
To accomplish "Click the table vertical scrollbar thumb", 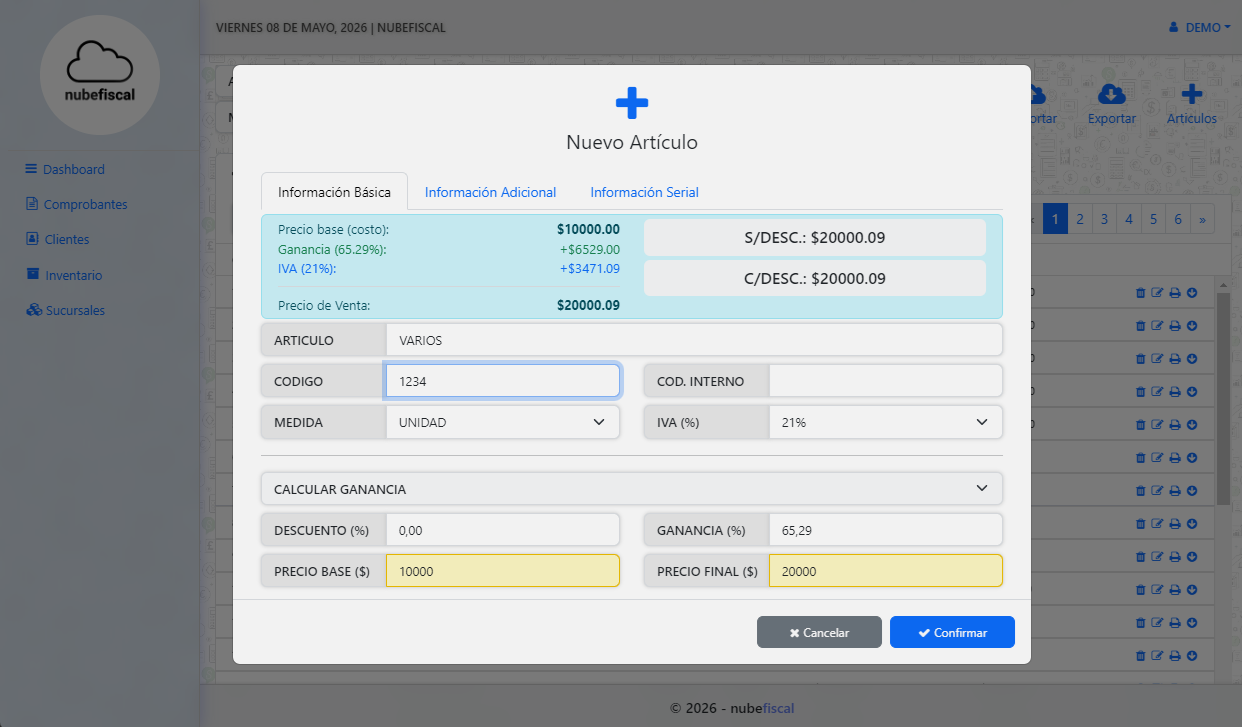I will click(1222, 398).
